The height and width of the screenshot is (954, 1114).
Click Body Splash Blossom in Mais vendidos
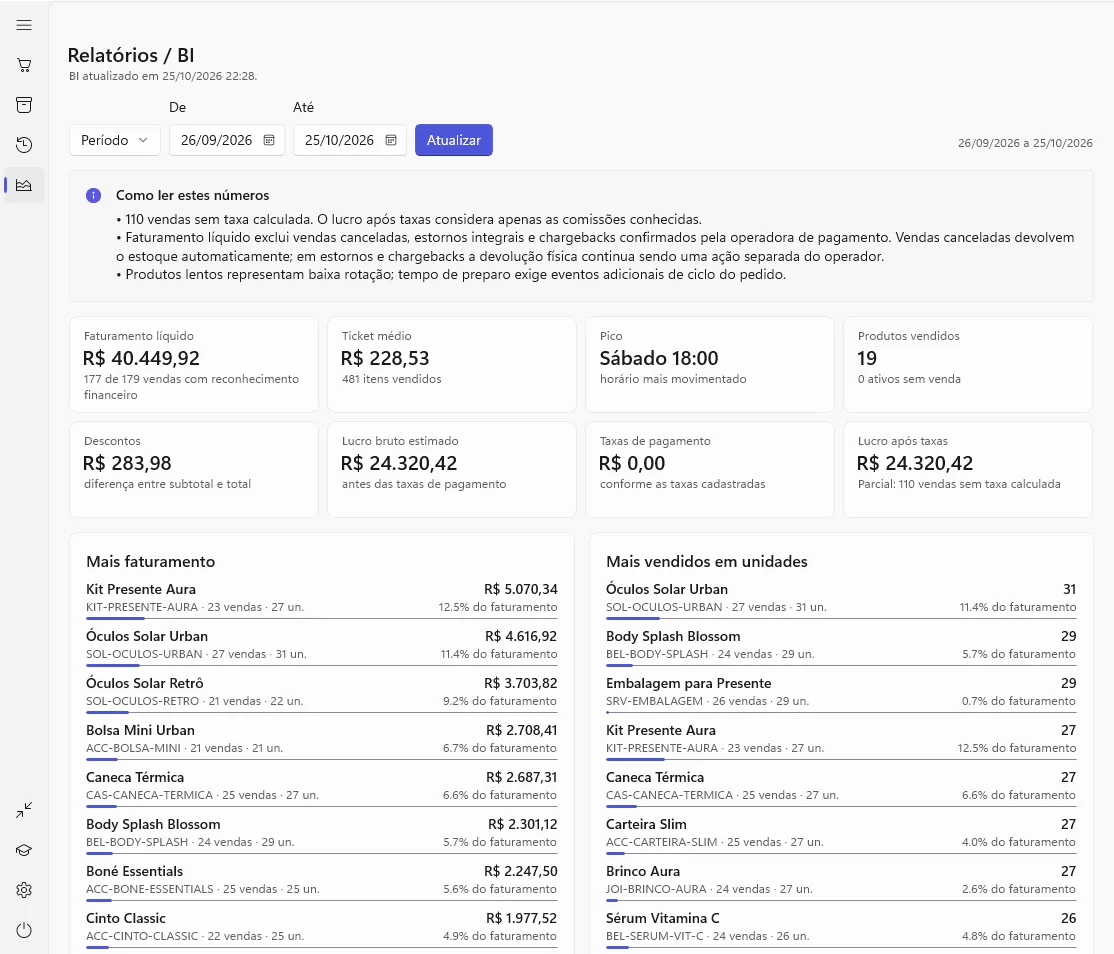point(841,645)
